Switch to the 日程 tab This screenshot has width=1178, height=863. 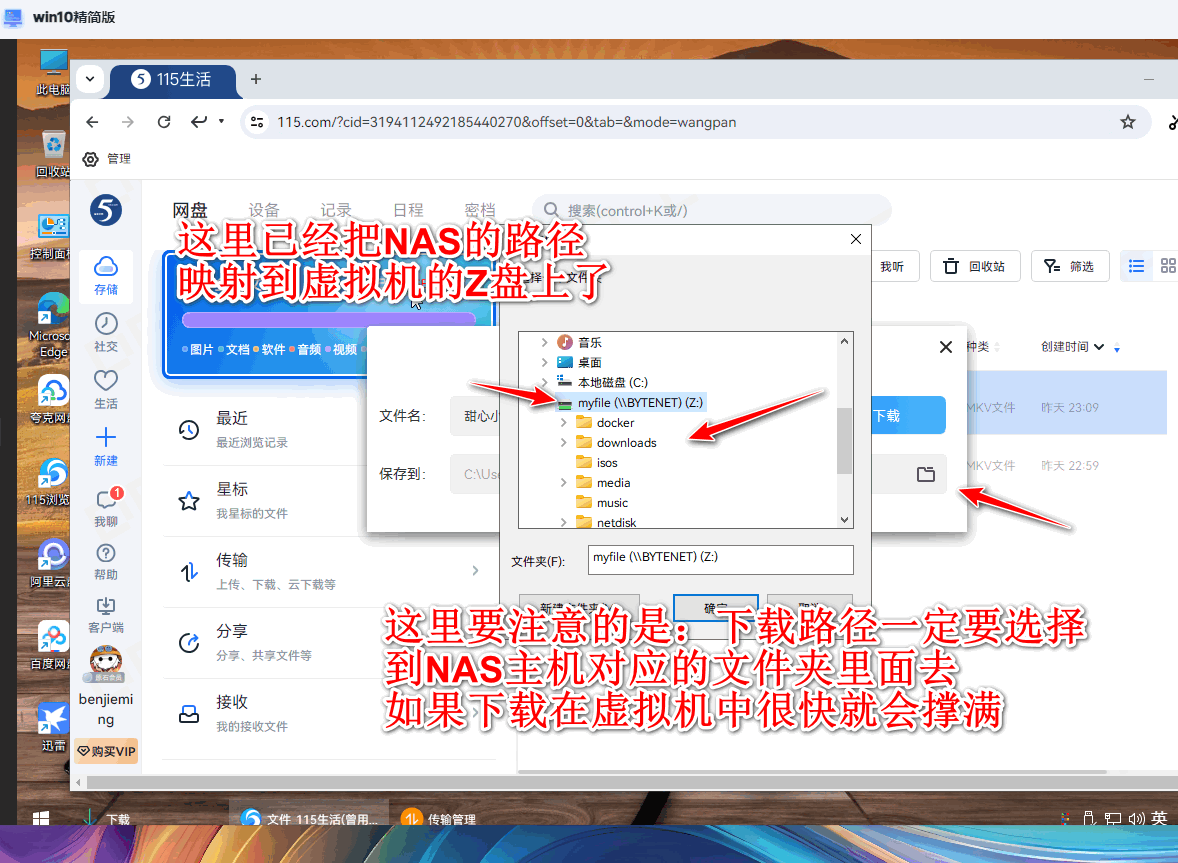[408, 210]
